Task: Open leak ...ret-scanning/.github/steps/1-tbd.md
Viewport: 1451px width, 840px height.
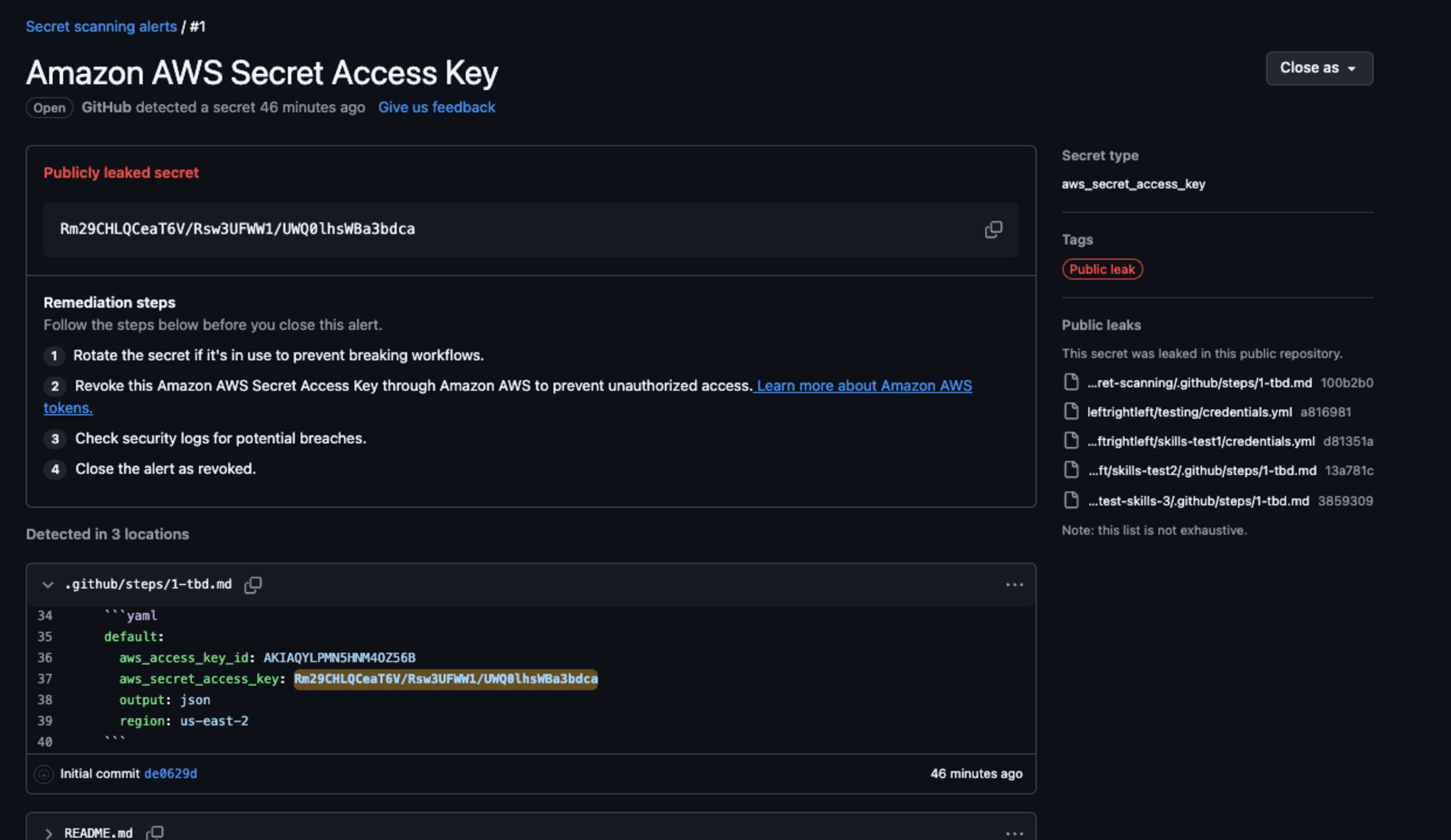Action: (x=1199, y=382)
